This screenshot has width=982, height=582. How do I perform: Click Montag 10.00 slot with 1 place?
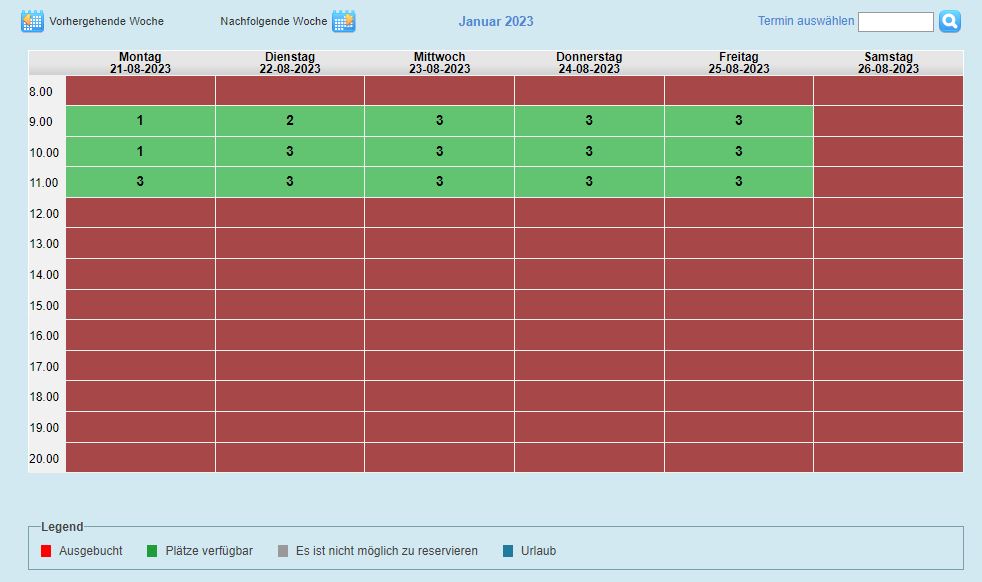140,152
